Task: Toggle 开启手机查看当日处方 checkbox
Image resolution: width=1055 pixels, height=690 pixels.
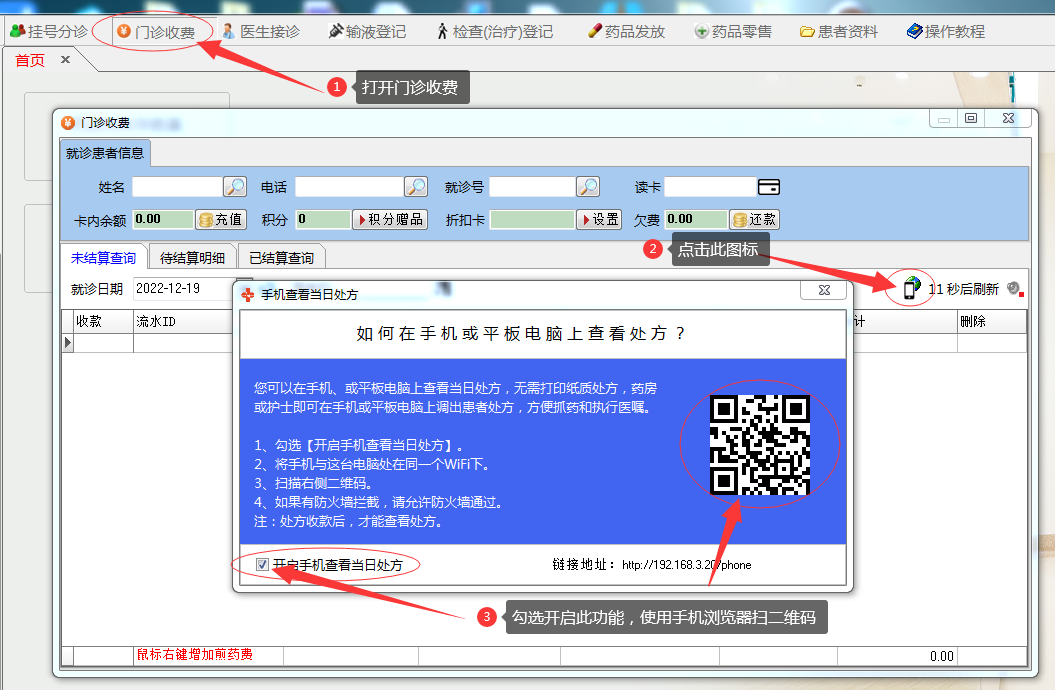Action: pyautogui.click(x=262, y=565)
